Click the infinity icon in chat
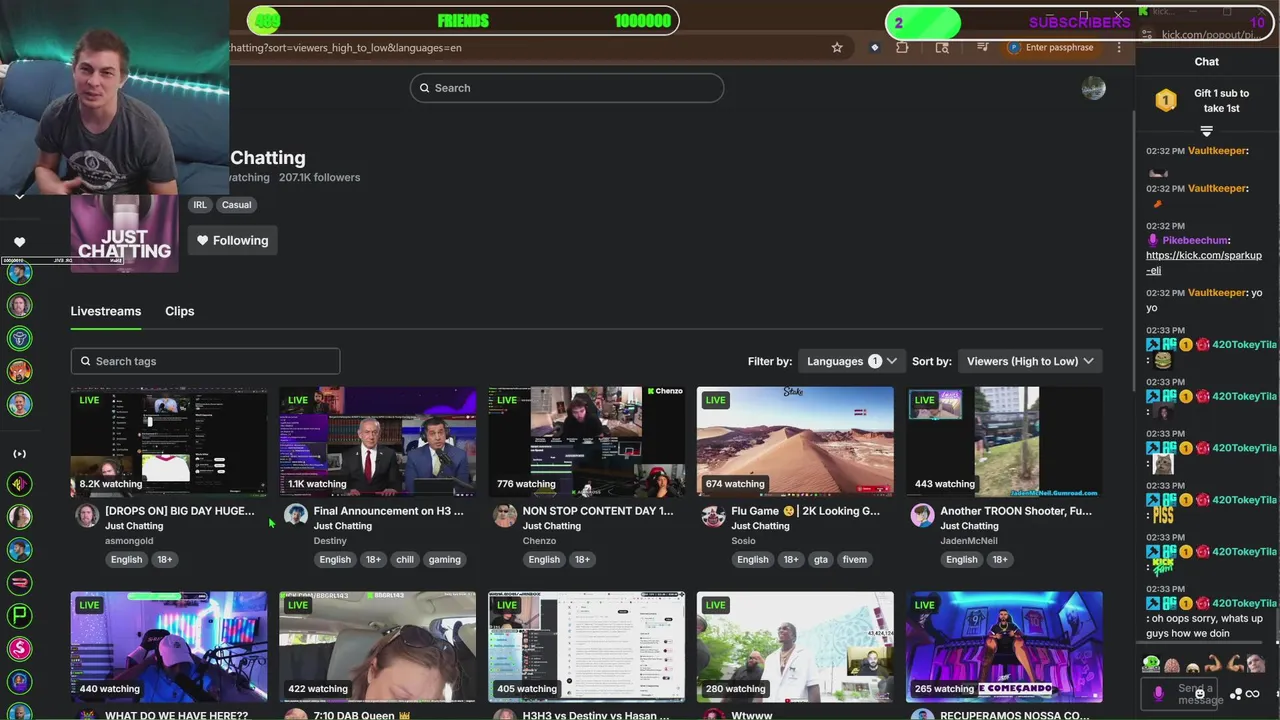Image resolution: width=1280 pixels, height=720 pixels. click(x=1252, y=694)
